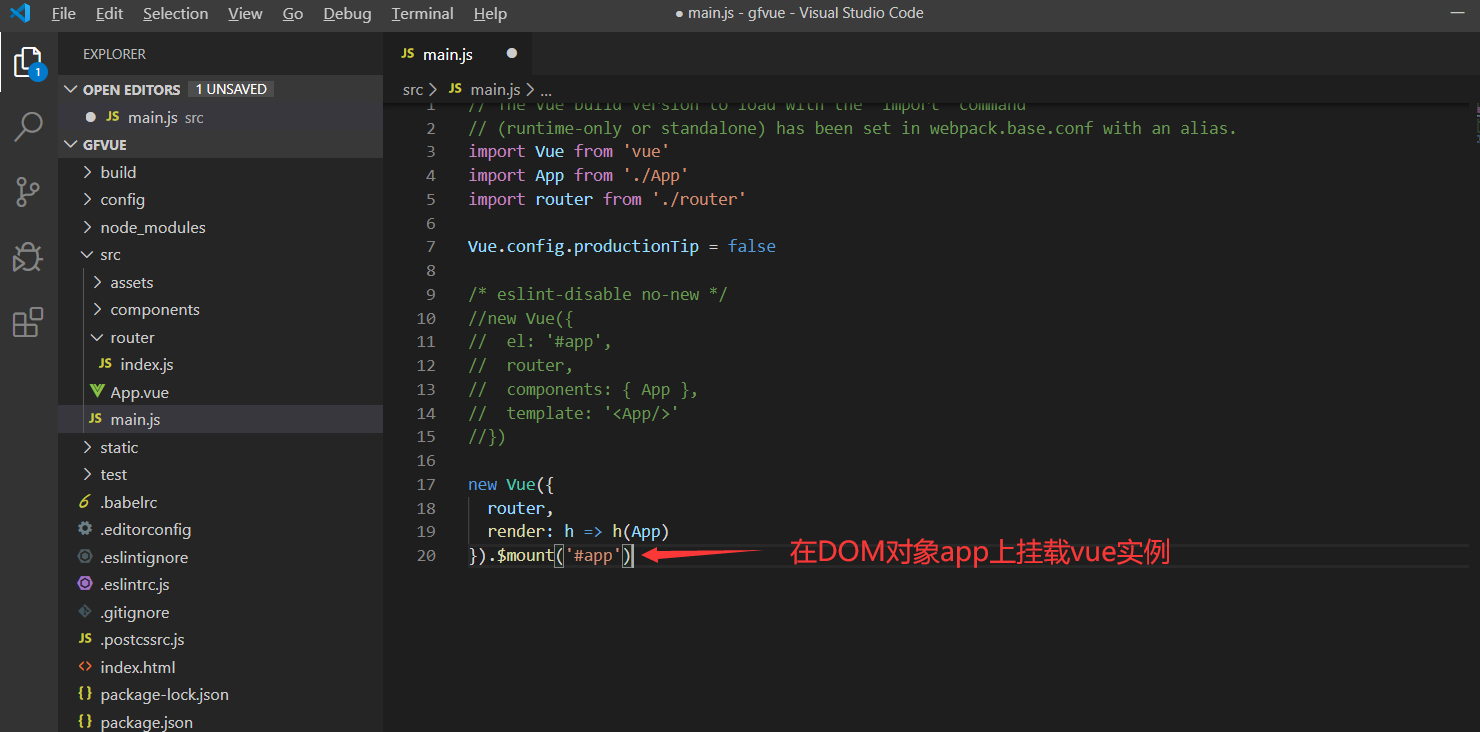Click the git icon of .gitignore
This screenshot has height=732, width=1480.
[x=85, y=612]
